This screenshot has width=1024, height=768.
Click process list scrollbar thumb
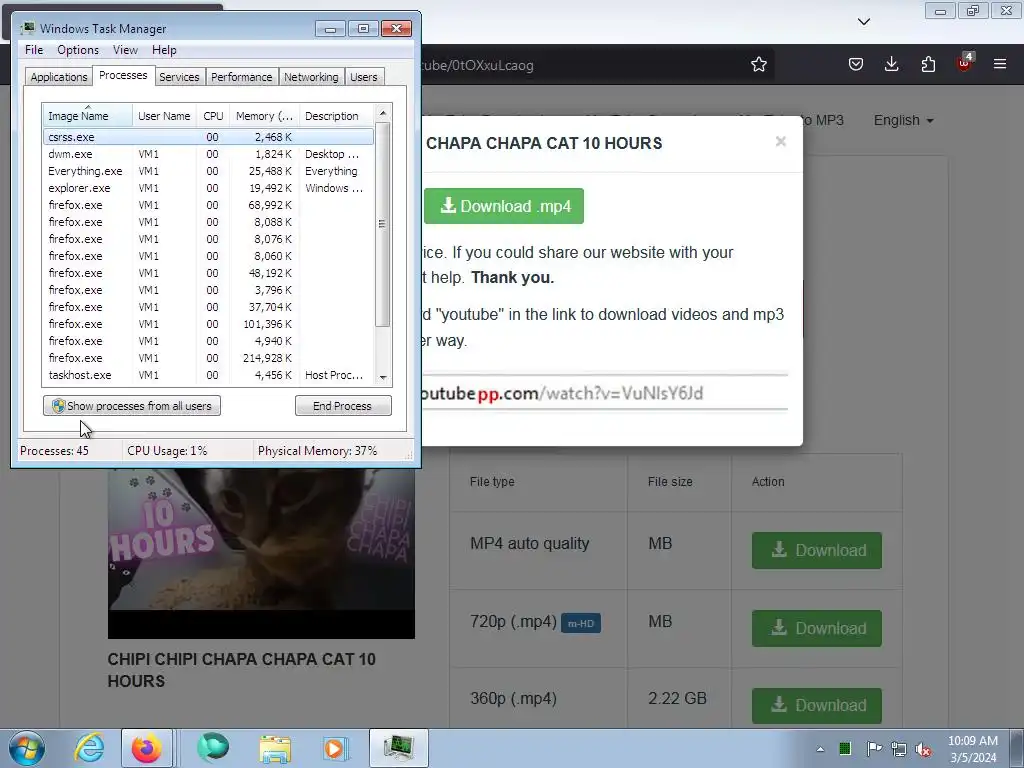point(383,224)
